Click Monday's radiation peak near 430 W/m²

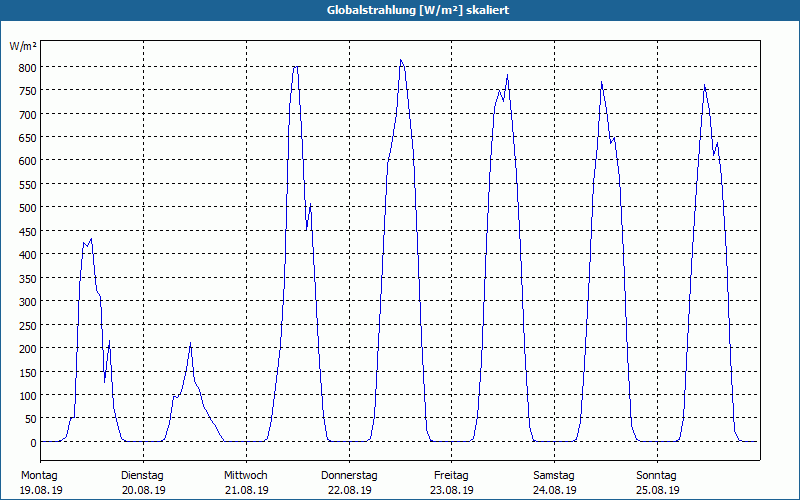[x=91, y=239]
